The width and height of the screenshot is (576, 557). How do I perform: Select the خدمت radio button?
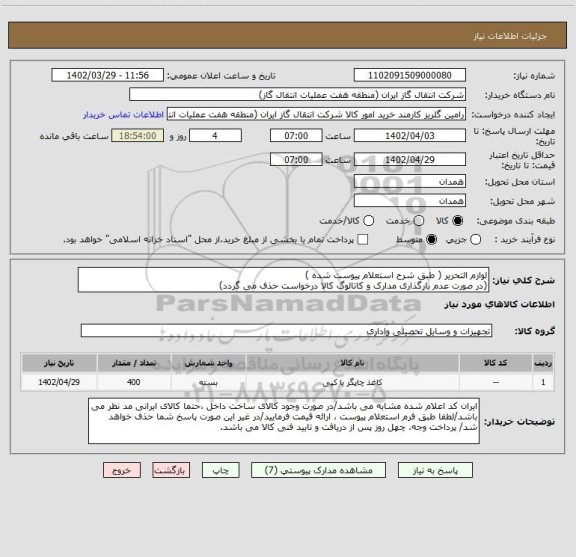tap(419, 221)
